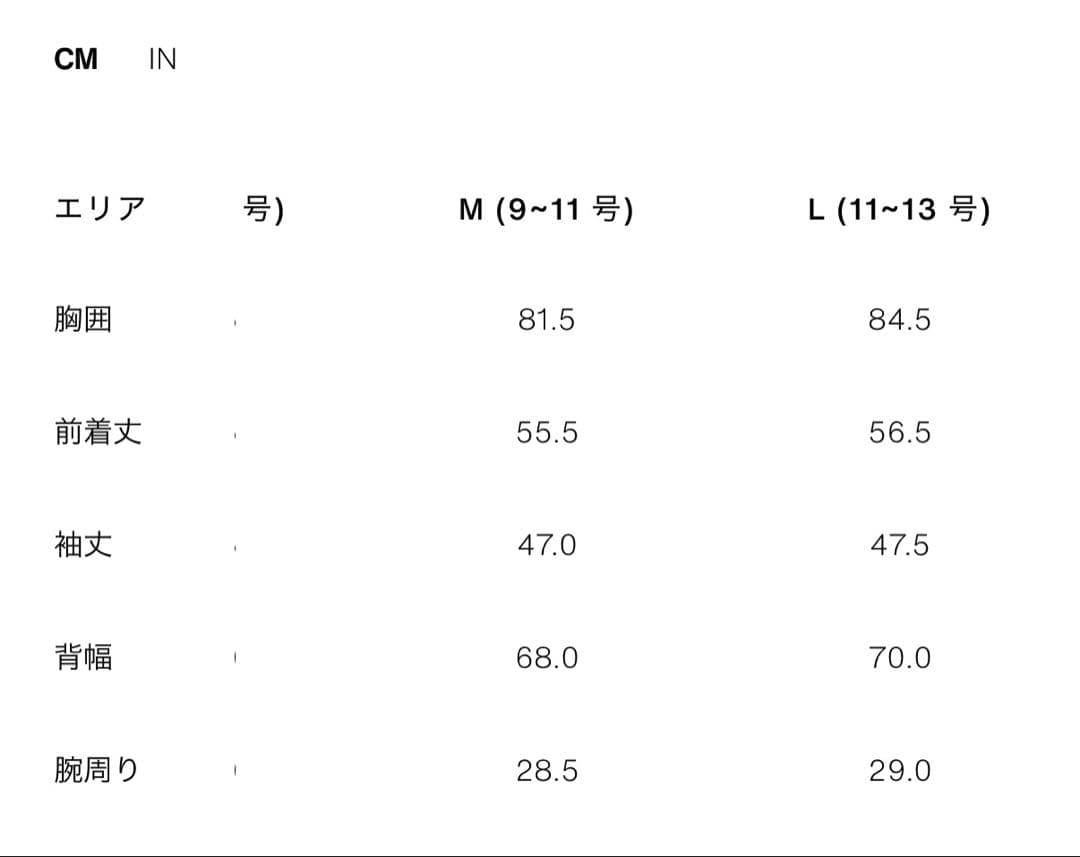Select the 47.5 sleeve length cell
Screen dimensions: 1080x857
pos(899,545)
